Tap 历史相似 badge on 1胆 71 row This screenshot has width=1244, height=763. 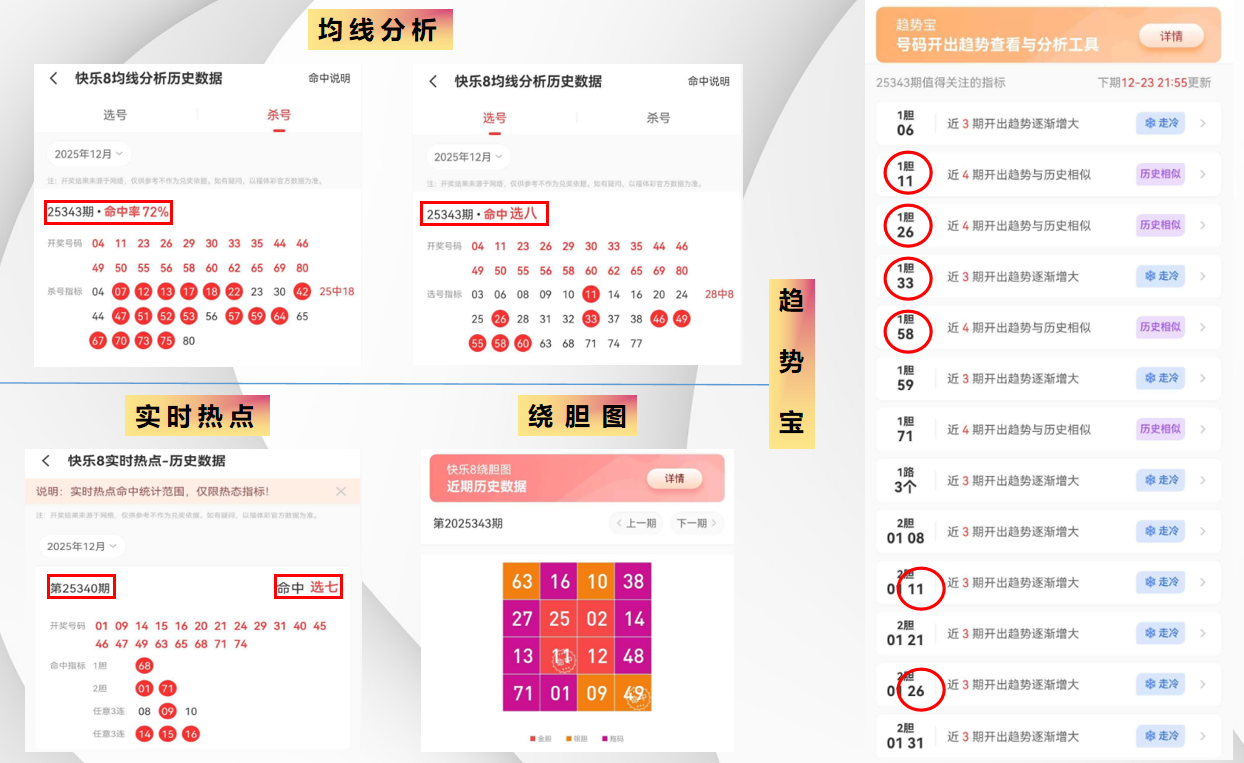[x=1160, y=429]
